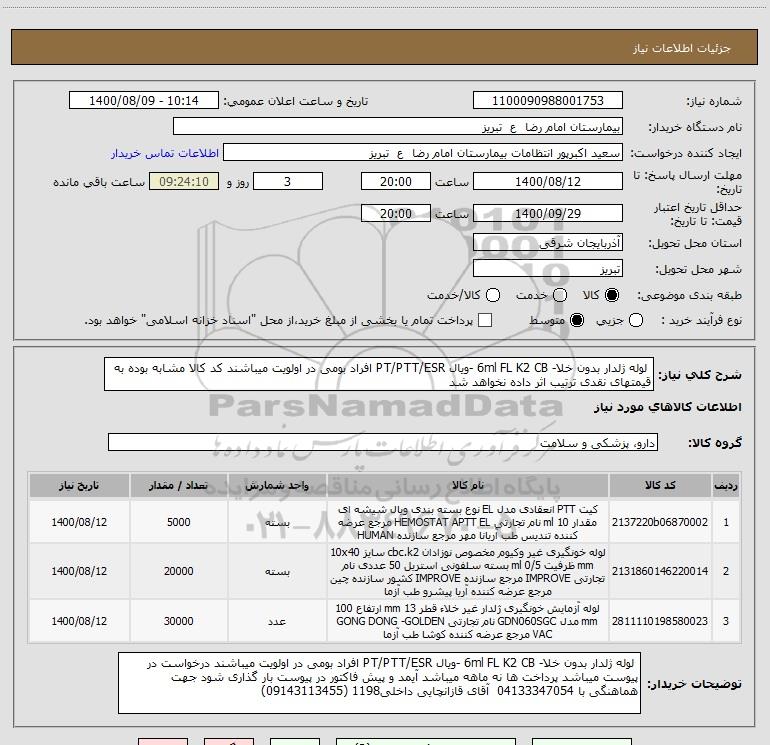Click the delivery province آذربایجان شرقی field
The width and height of the screenshot is (770, 745).
(x=548, y=243)
